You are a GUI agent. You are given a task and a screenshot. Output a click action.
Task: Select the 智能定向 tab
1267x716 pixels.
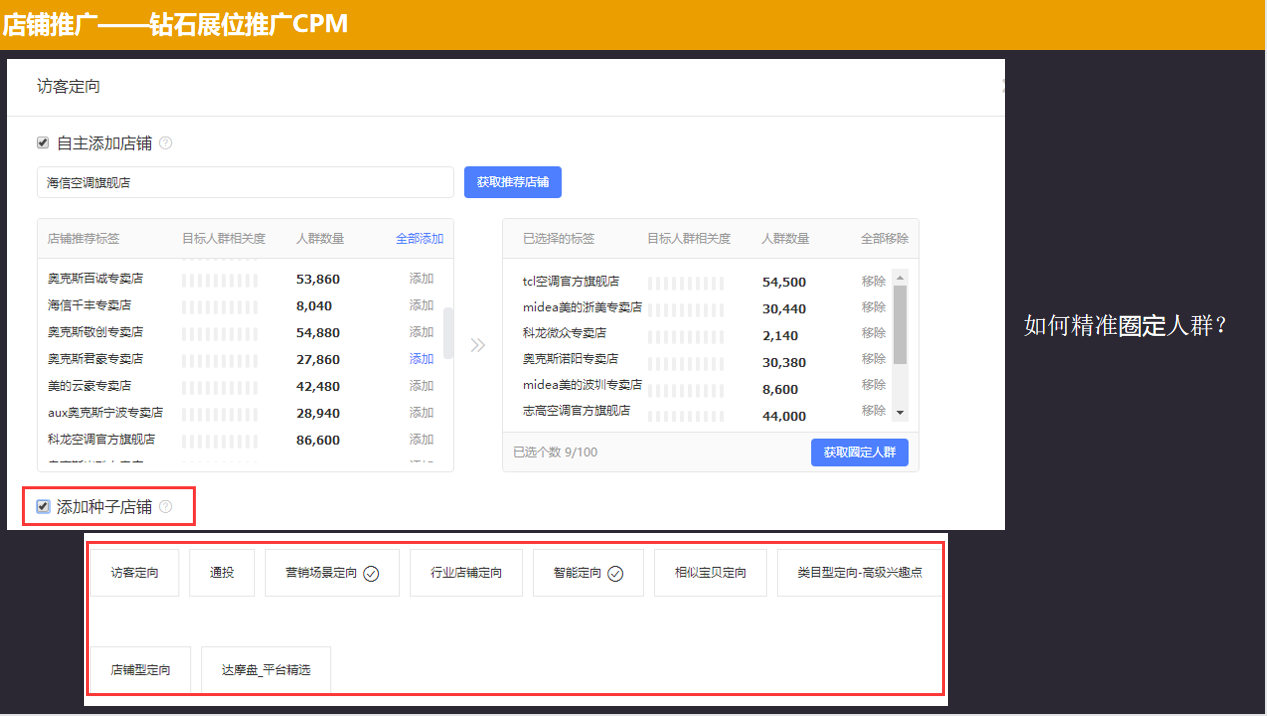click(588, 573)
